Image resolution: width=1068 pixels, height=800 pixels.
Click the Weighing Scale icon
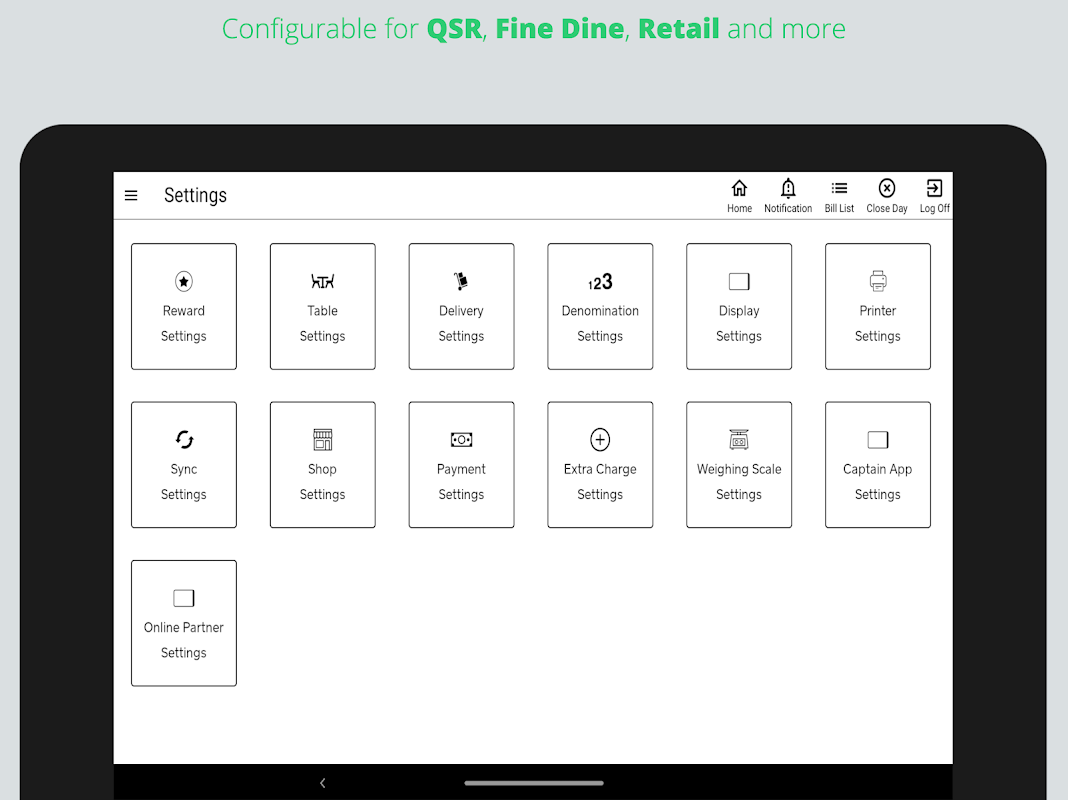[x=739, y=440]
